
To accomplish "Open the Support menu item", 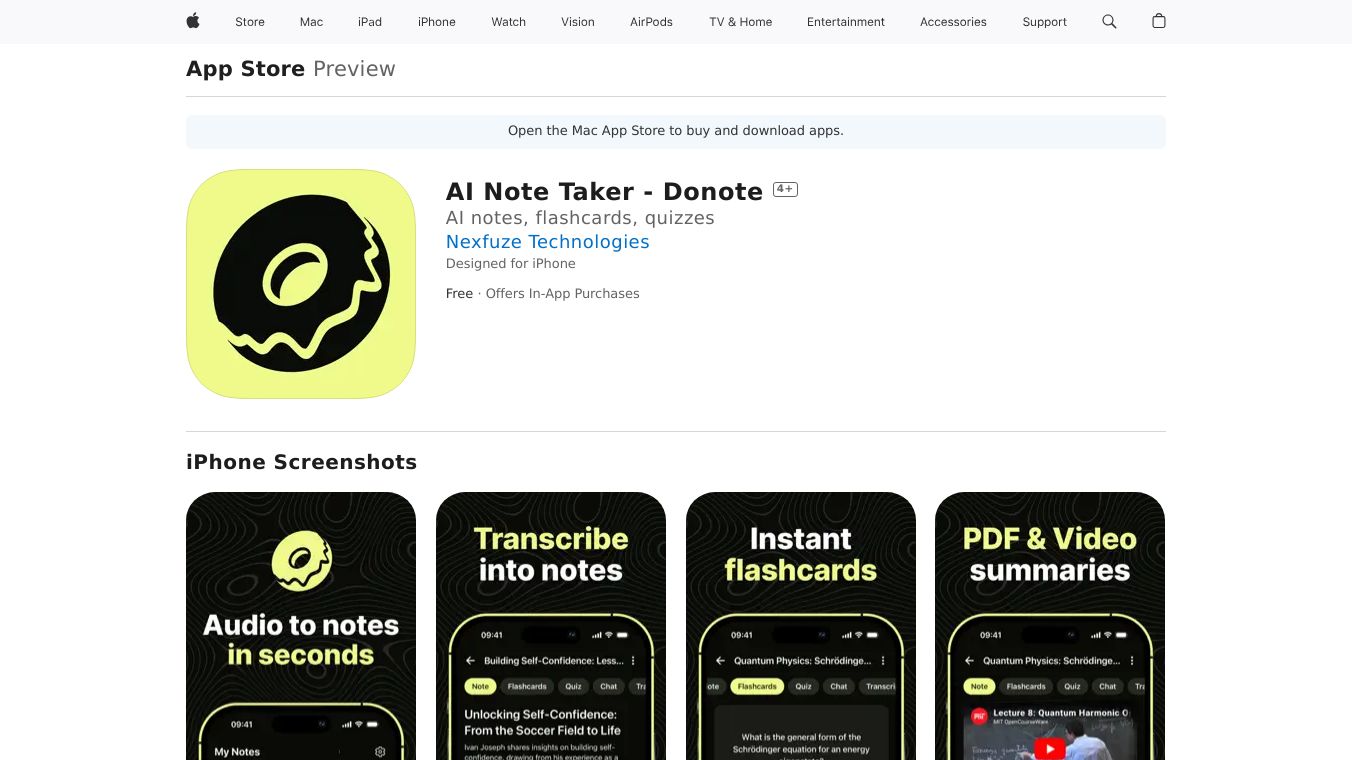I will 1044,22.
